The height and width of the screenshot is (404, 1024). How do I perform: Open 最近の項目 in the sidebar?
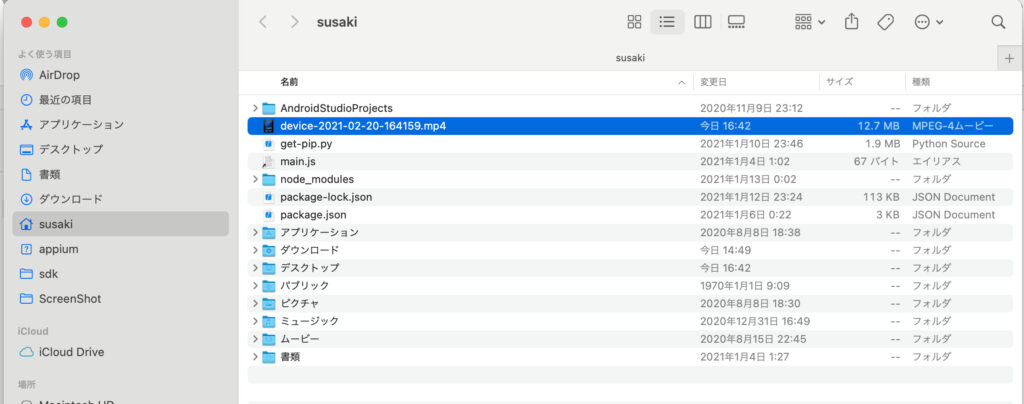(x=121, y=100)
